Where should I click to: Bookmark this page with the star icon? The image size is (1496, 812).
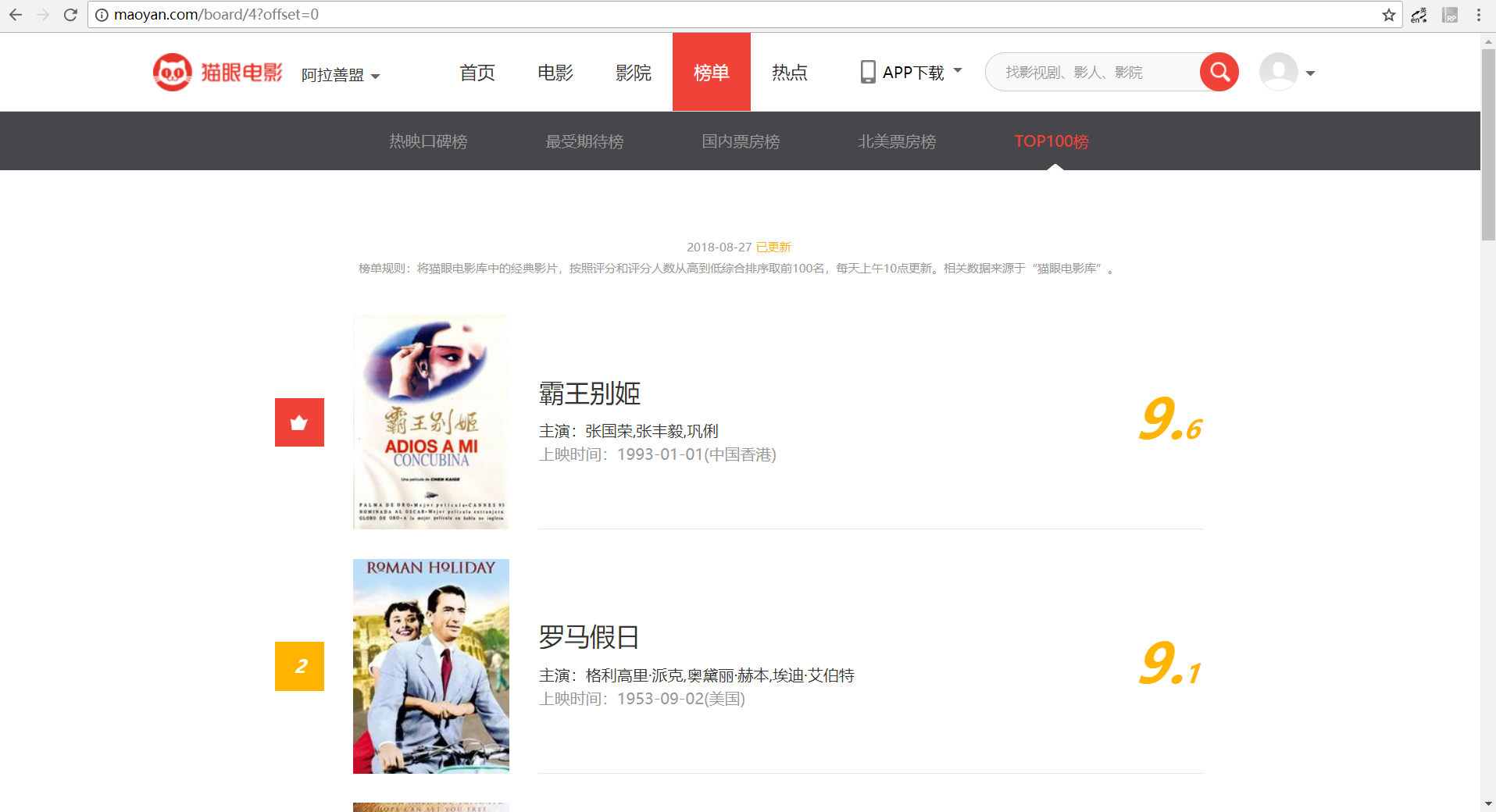1388,15
